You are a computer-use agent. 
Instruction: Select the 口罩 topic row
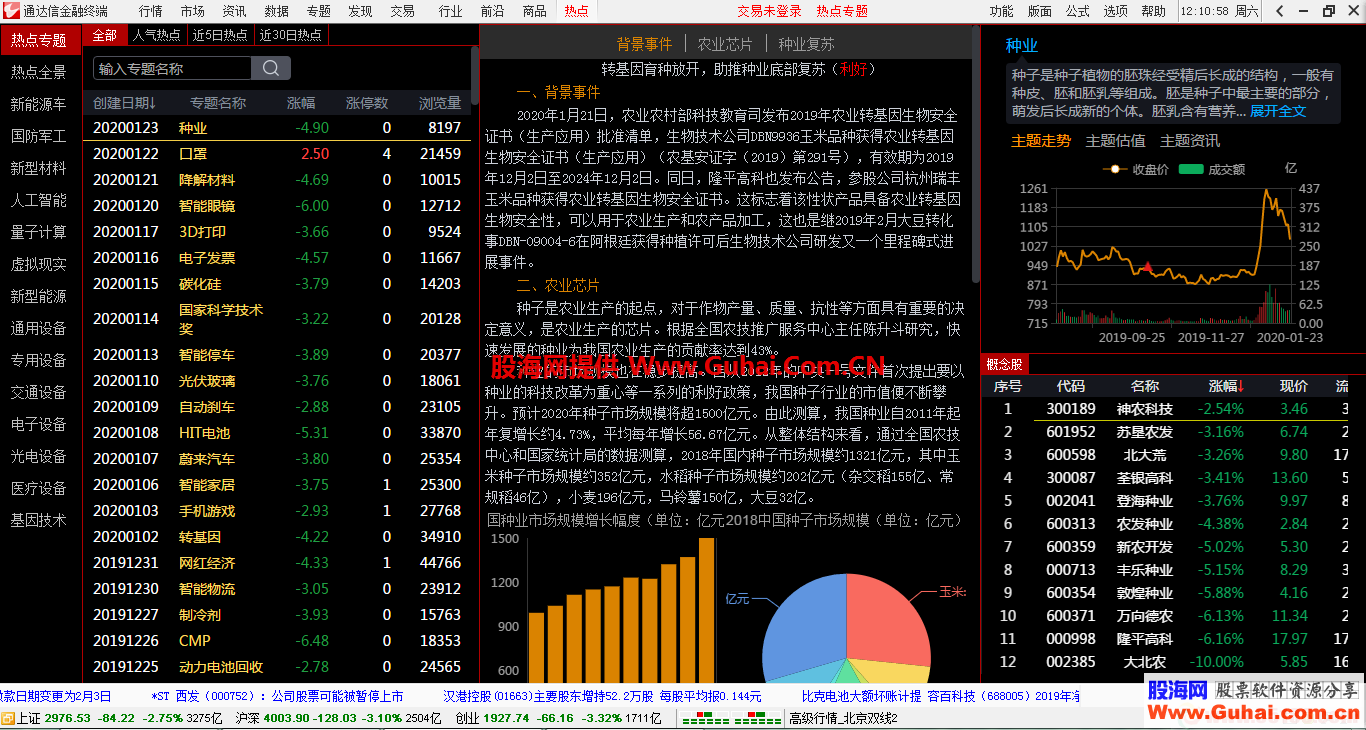(x=277, y=154)
